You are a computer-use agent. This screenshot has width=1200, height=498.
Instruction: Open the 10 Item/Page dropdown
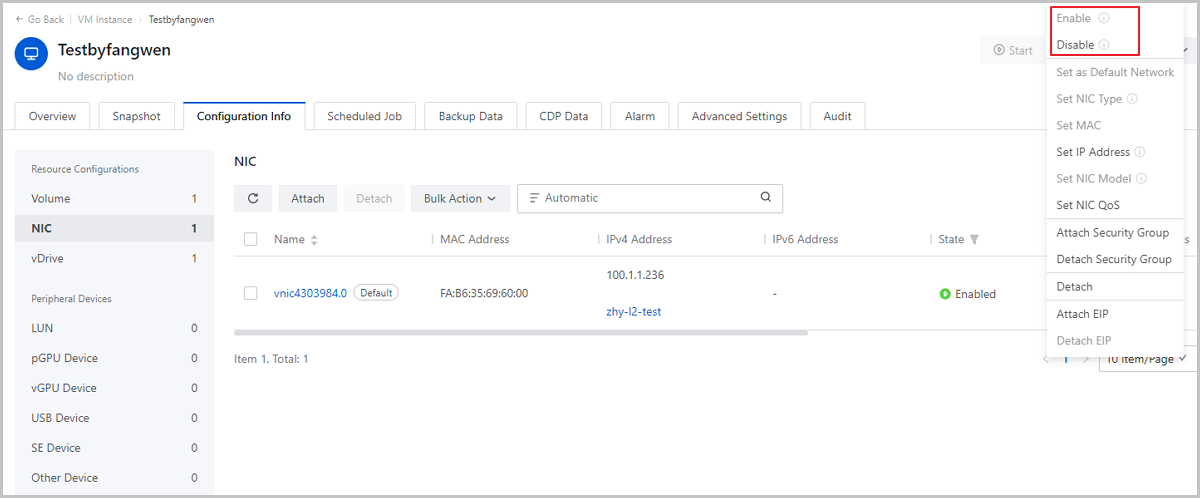(1146, 358)
